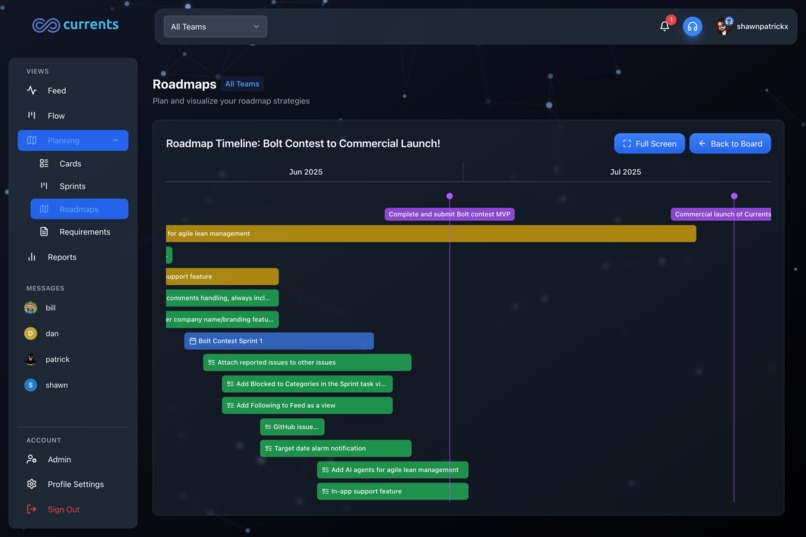
Task: Click the Back to Board button
Action: (730, 144)
